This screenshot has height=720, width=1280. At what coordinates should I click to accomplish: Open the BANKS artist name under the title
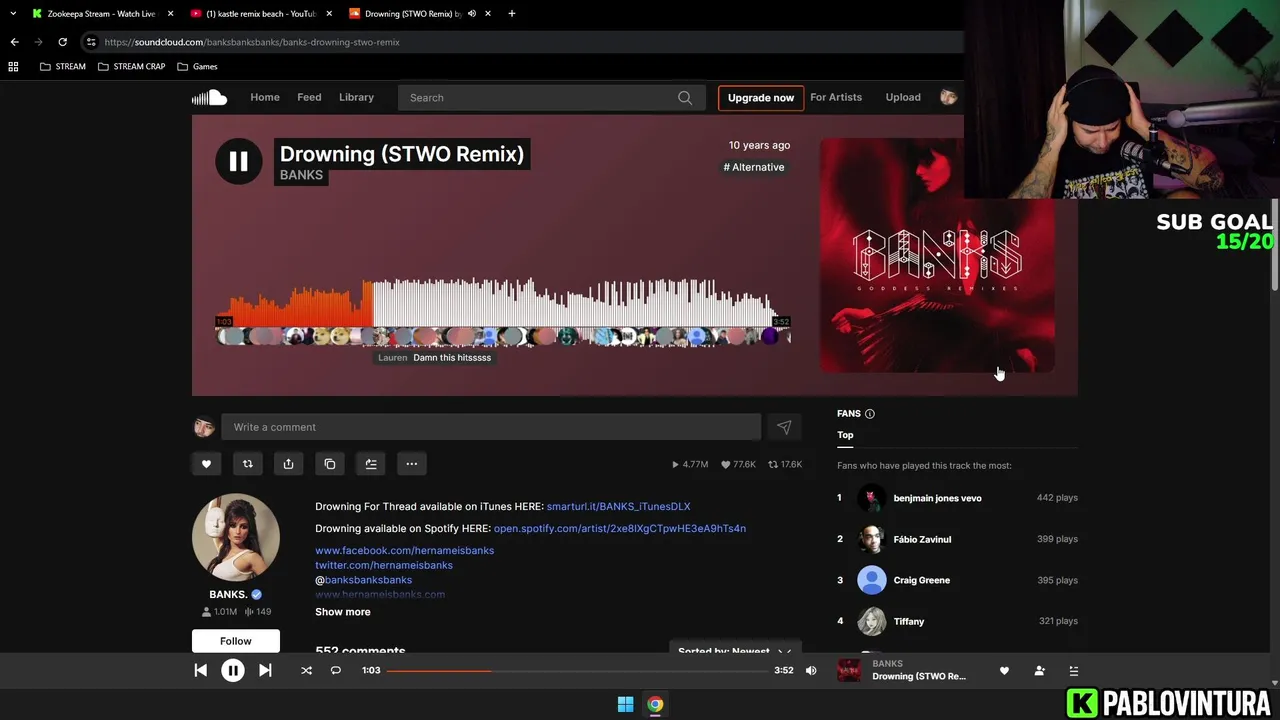pyautogui.click(x=301, y=175)
